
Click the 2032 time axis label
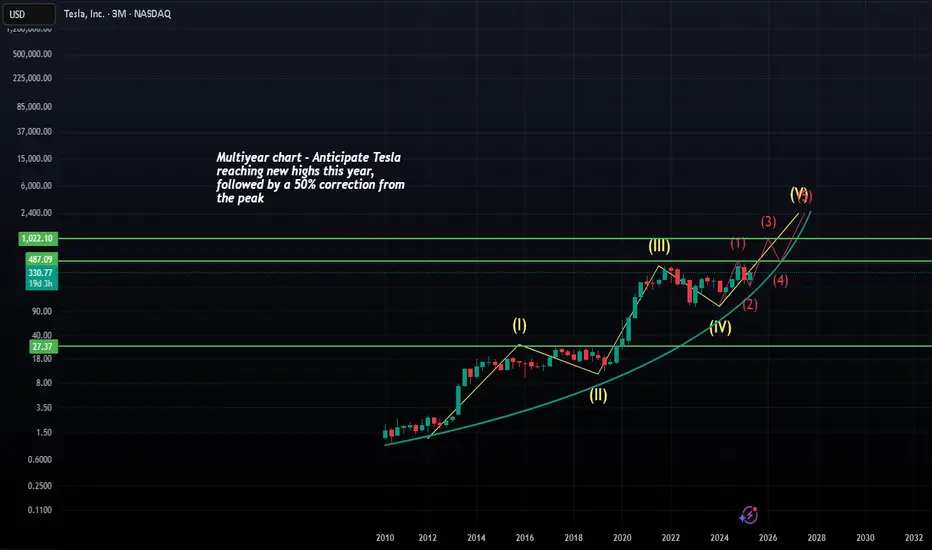[x=914, y=538]
